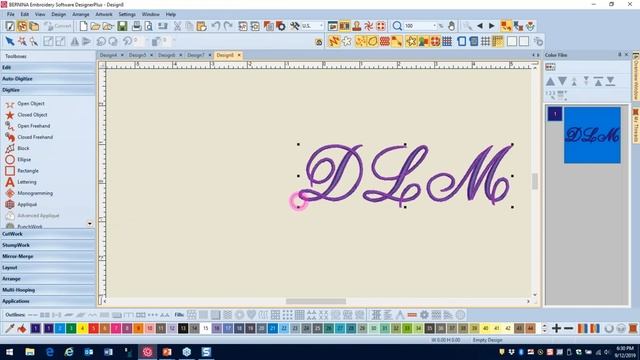Pick color with the eyedropper tool

click(10, 328)
